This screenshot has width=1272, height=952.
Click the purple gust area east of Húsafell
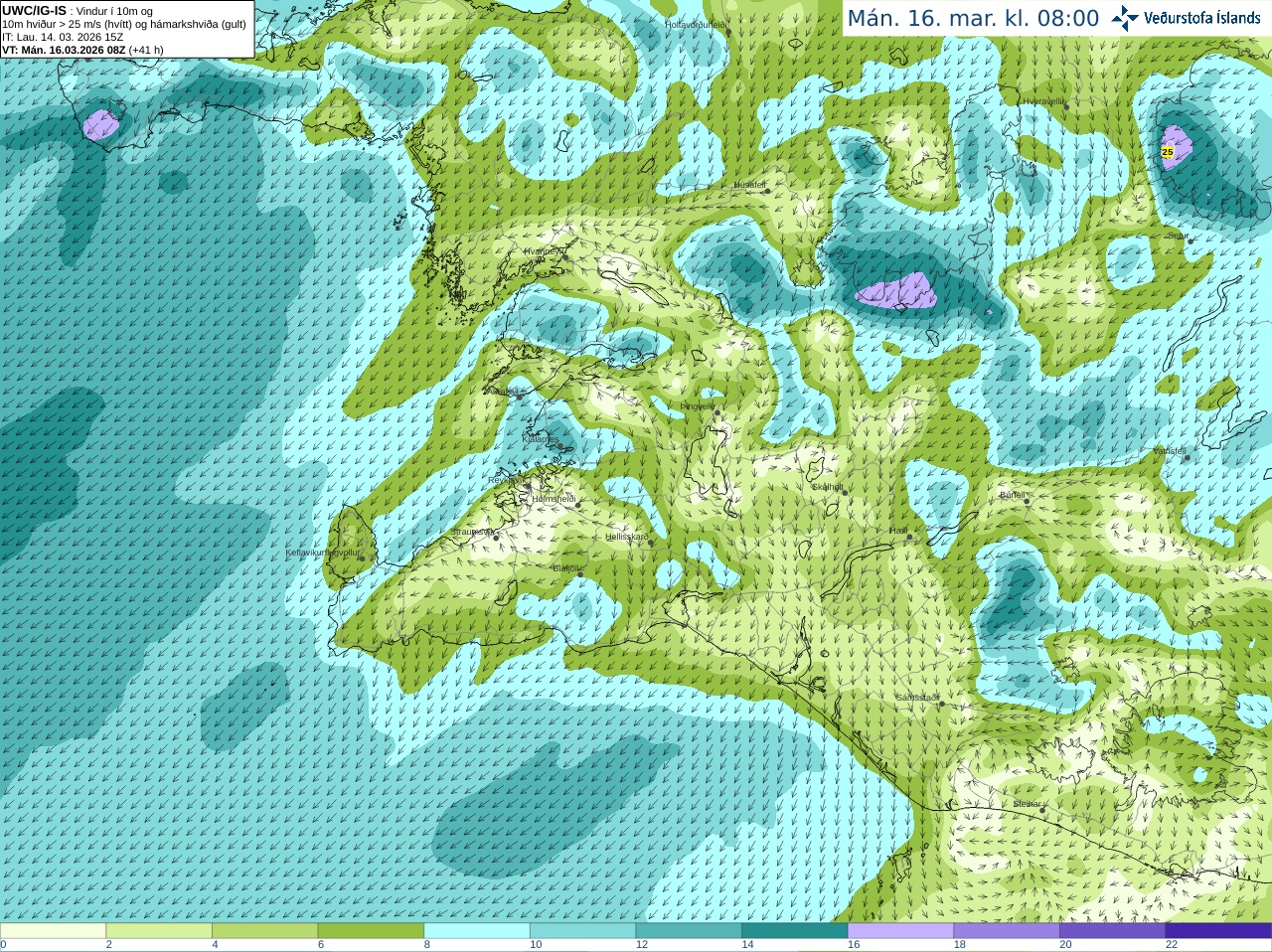[x=896, y=292]
